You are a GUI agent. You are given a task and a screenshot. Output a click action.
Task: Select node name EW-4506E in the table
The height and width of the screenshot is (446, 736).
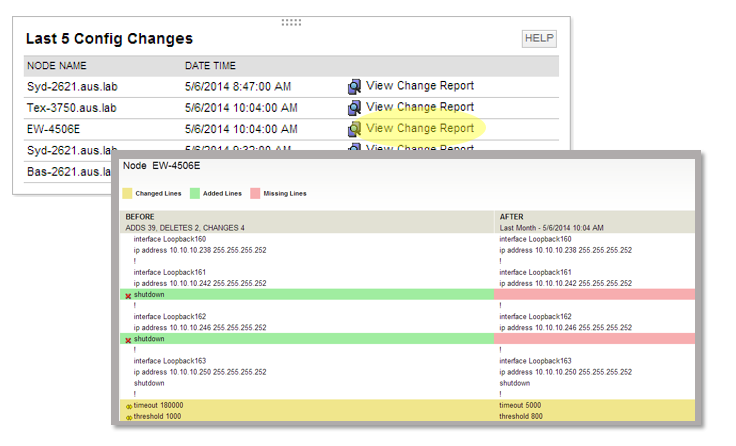pos(54,129)
